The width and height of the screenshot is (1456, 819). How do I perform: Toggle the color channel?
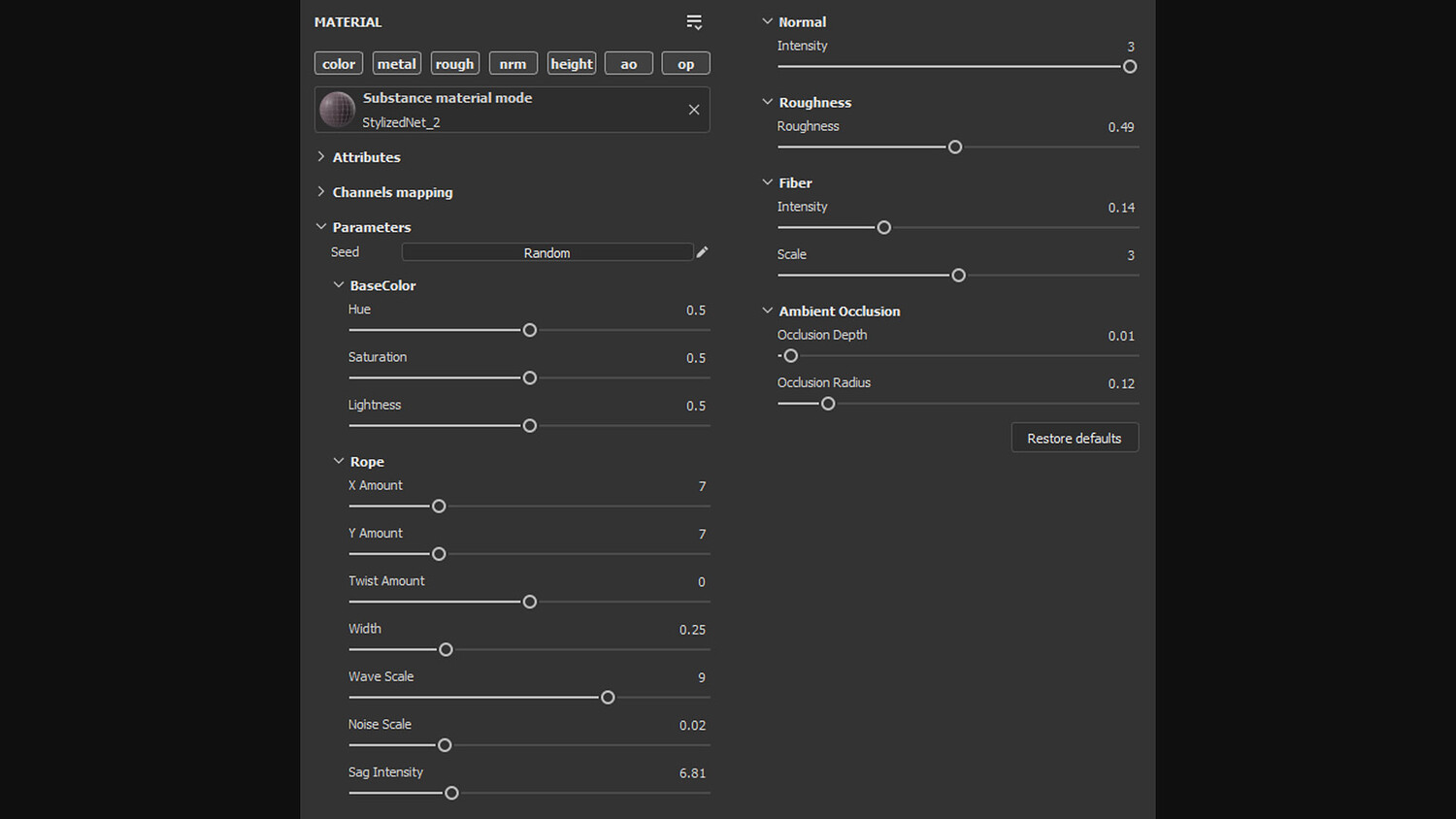pos(339,64)
